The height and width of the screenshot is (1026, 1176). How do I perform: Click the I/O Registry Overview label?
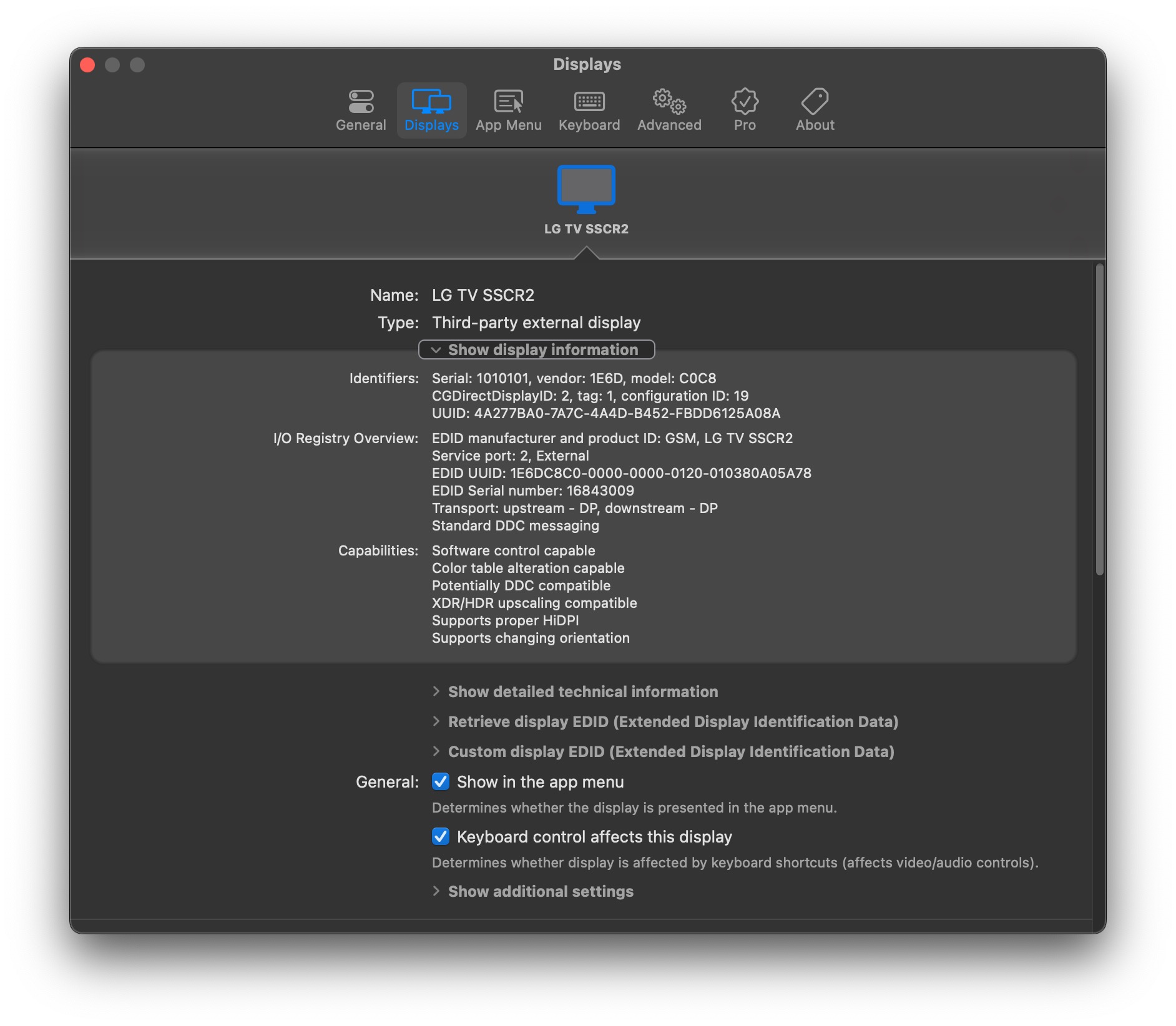pos(346,438)
